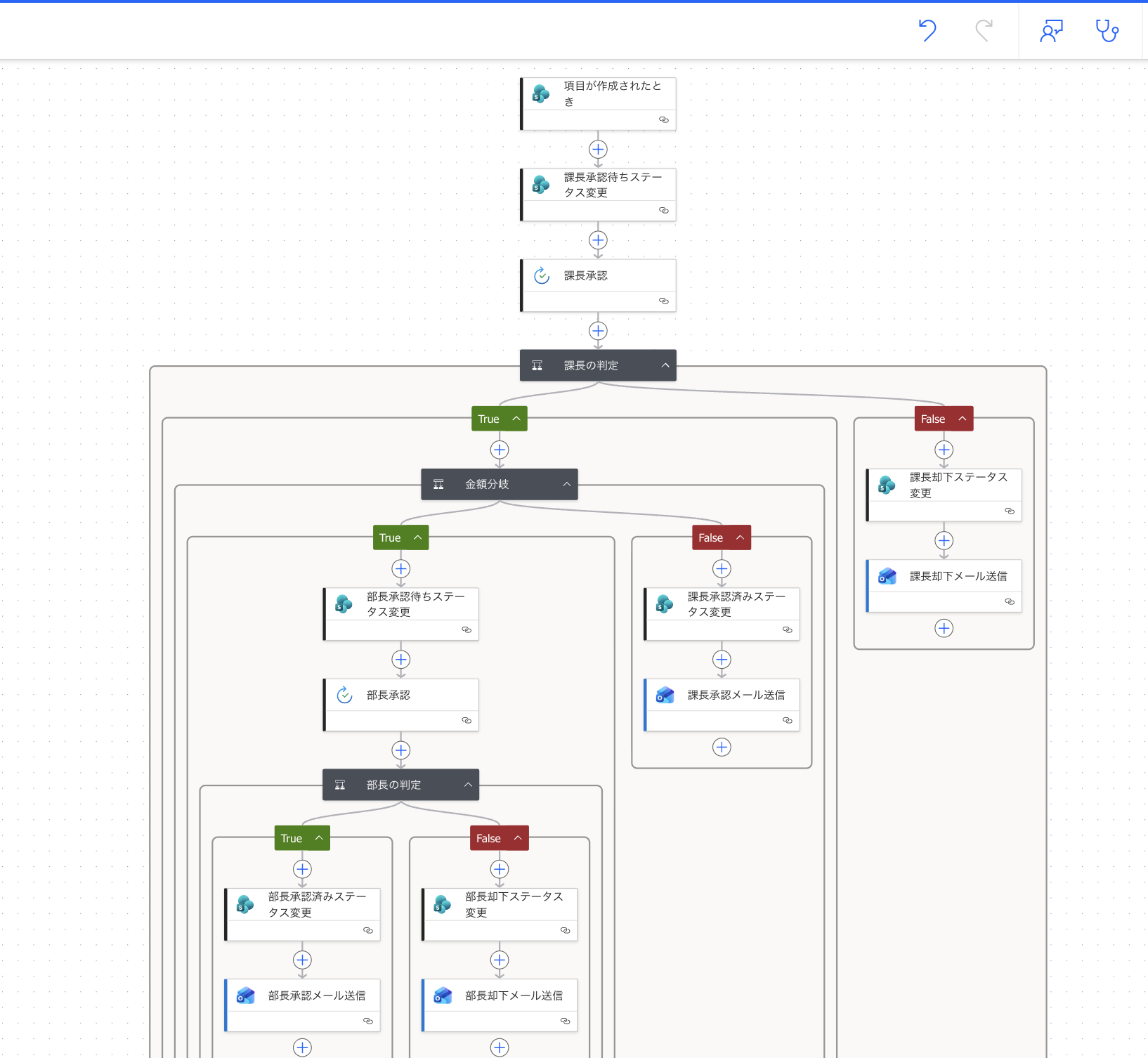Select the 課長承認待ちステータス変更 action title
Screen dimensions: 1148x1058
613,185
